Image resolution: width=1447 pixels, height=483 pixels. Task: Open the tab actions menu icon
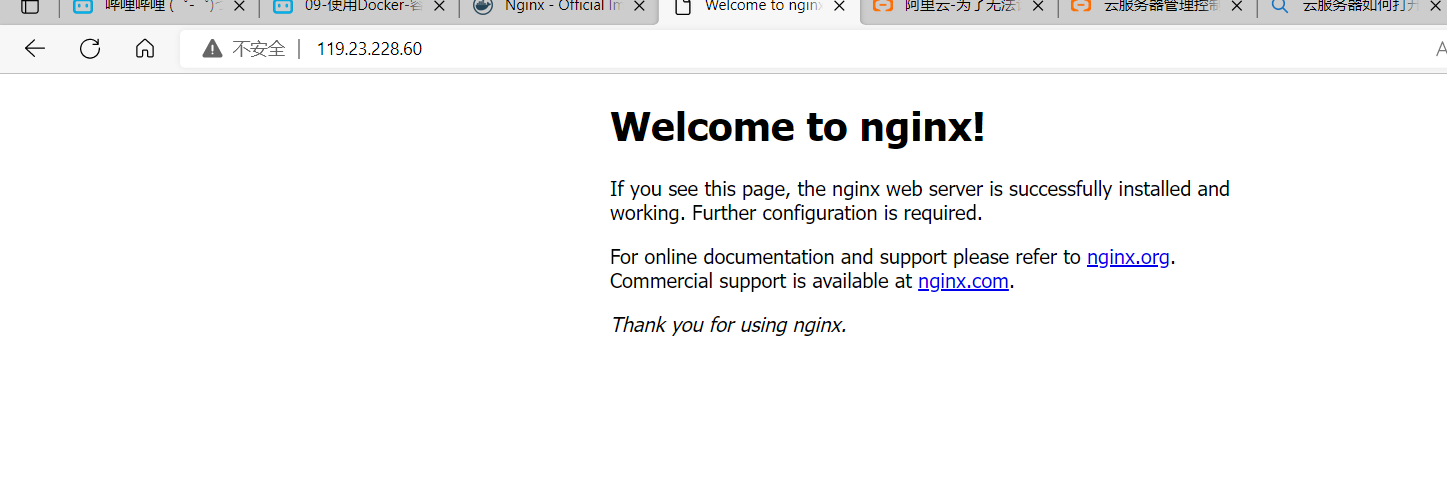30,7
